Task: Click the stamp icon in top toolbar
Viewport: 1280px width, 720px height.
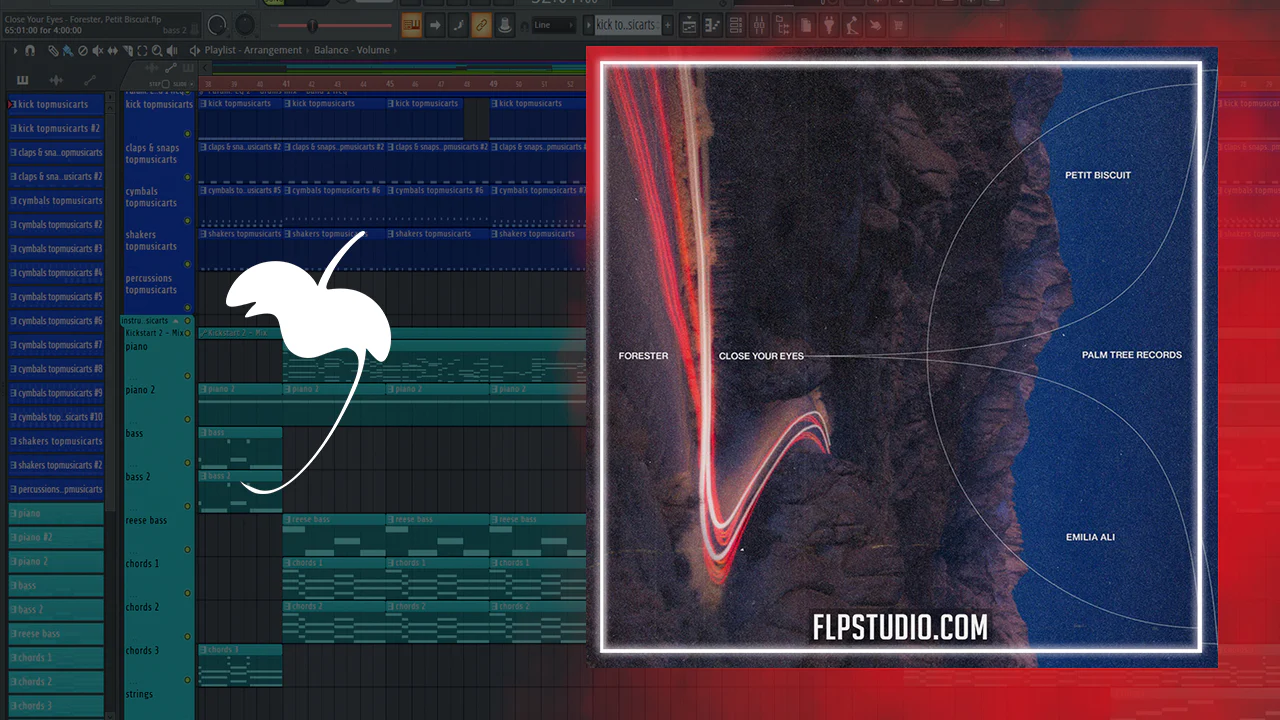Action: [x=505, y=25]
